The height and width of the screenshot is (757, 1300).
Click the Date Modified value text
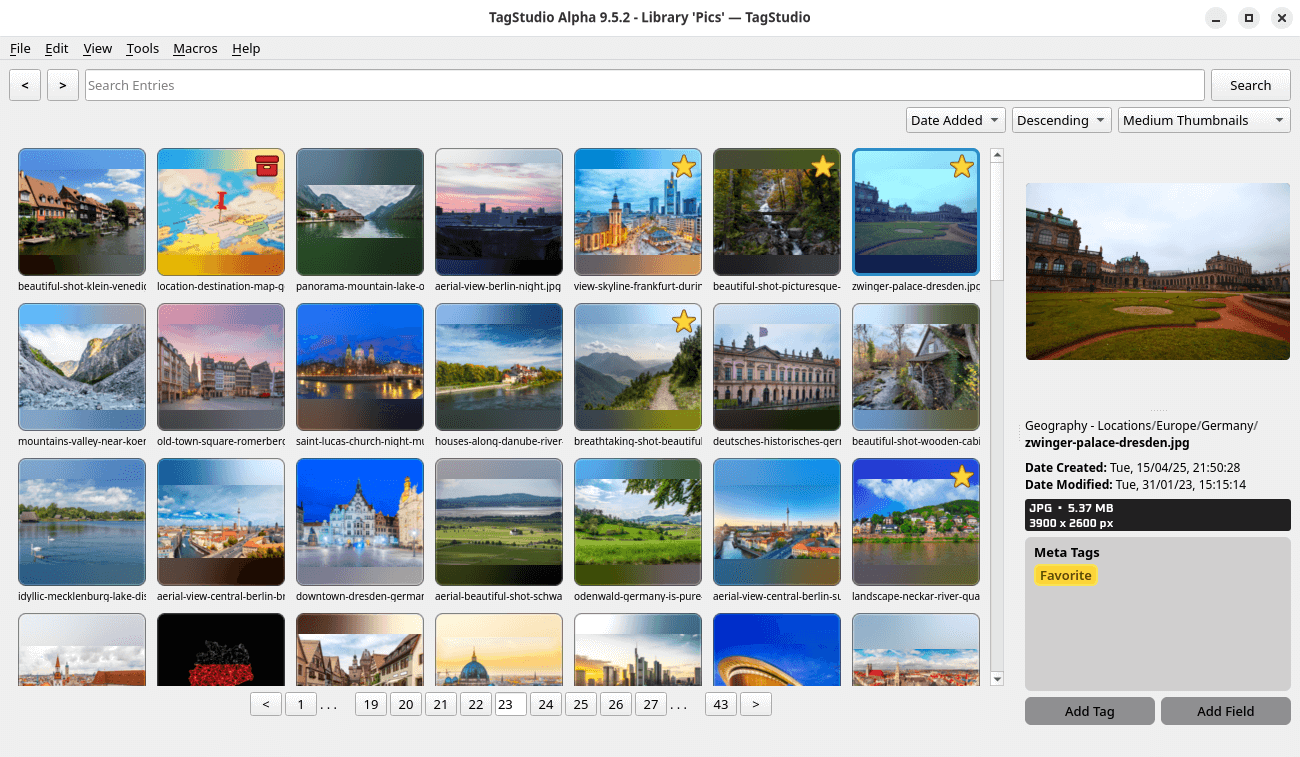click(1181, 484)
